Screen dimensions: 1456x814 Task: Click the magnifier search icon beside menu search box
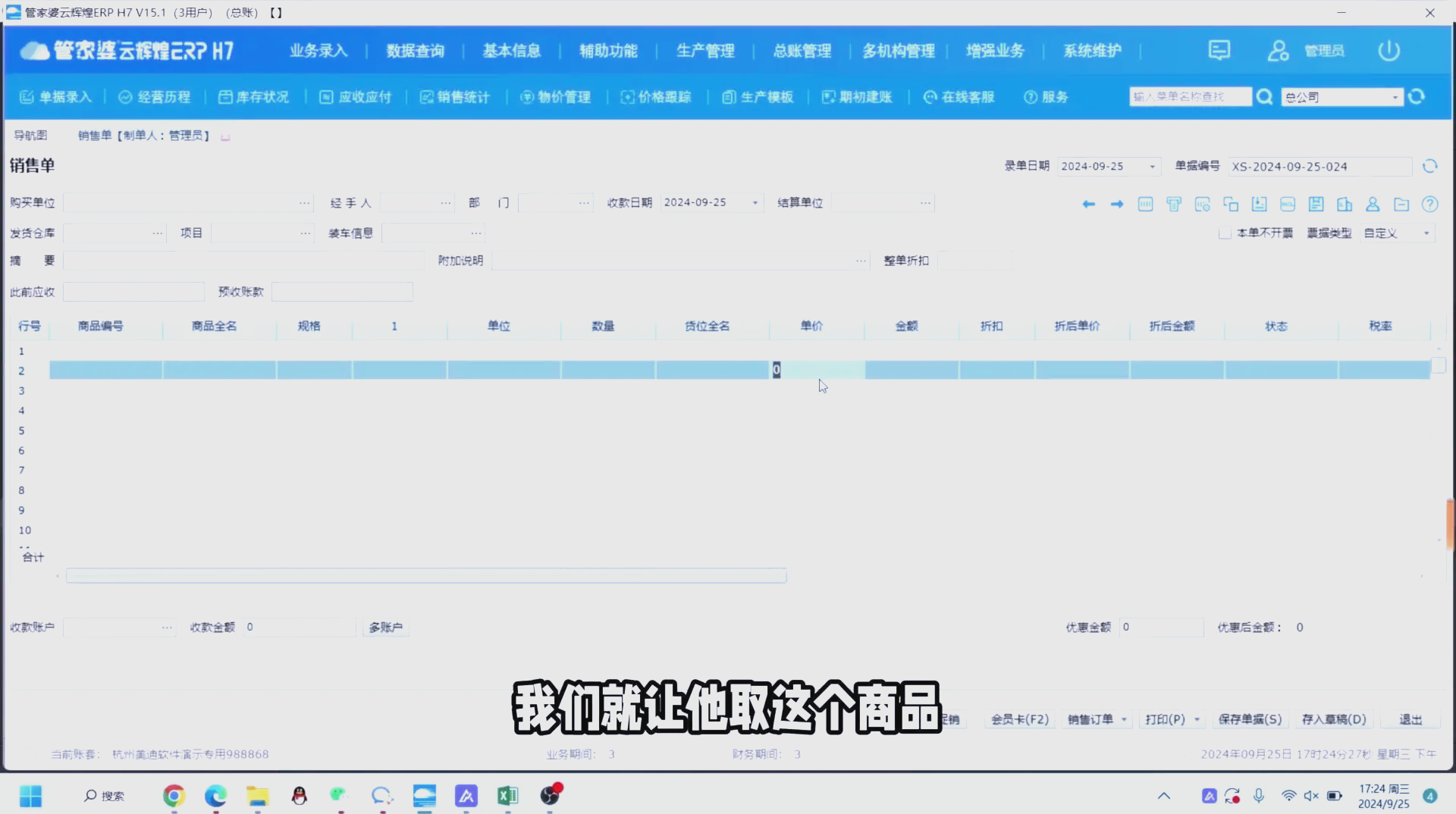pyautogui.click(x=1264, y=97)
